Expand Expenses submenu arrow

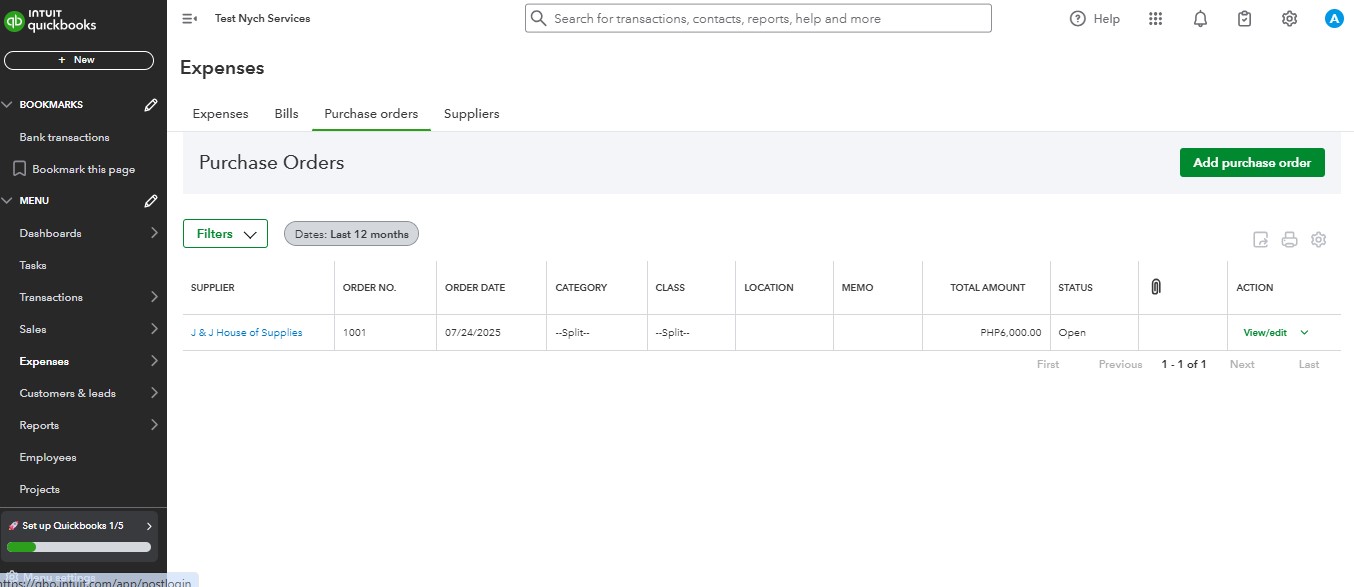(x=154, y=361)
